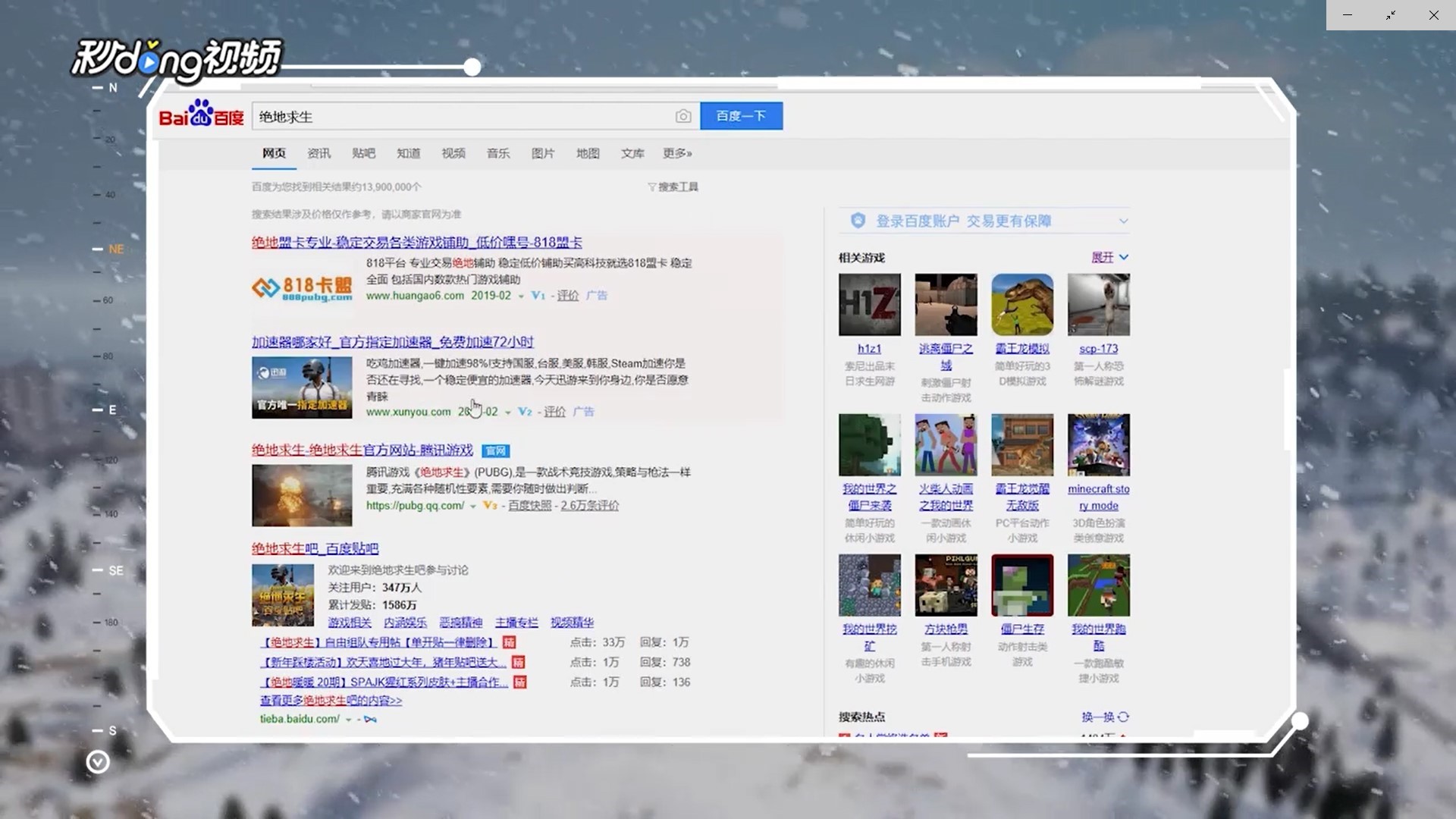Open 百度快照 cached page link
Screen dimensions: 1456x819
(x=529, y=505)
